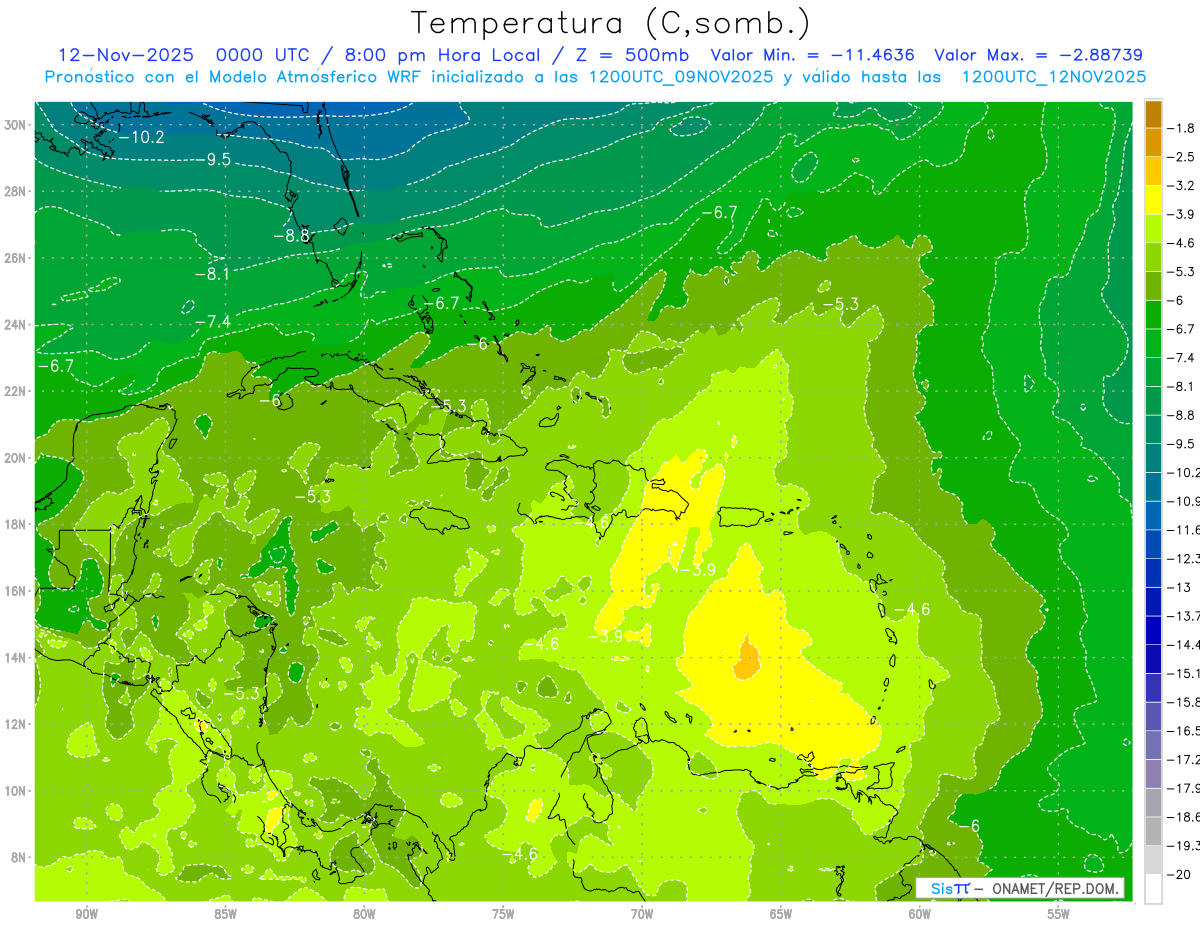The height and width of the screenshot is (927, 1200).
Task: Click the "70W" longitude label
Action: 642,914
